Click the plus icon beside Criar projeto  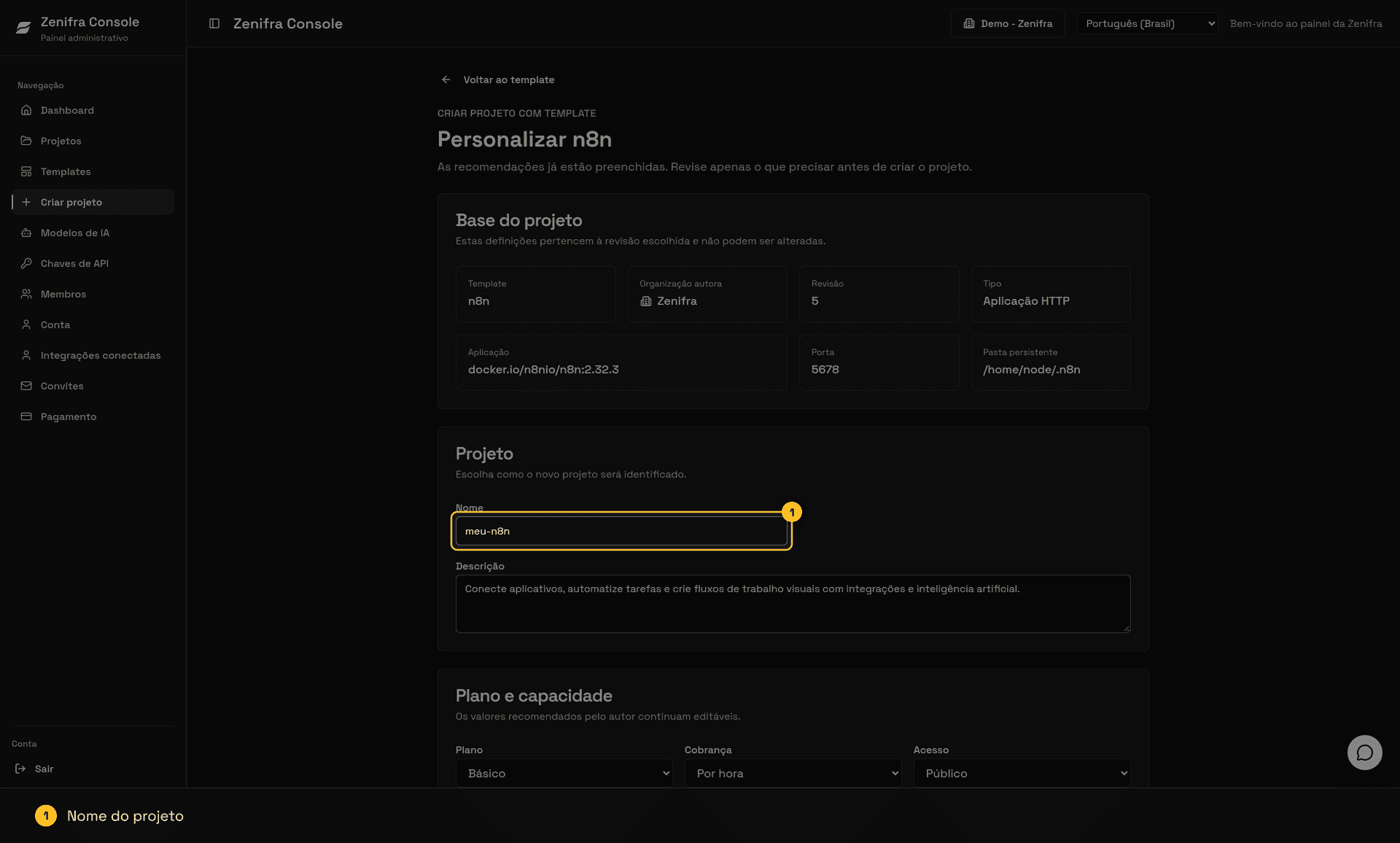(x=26, y=202)
